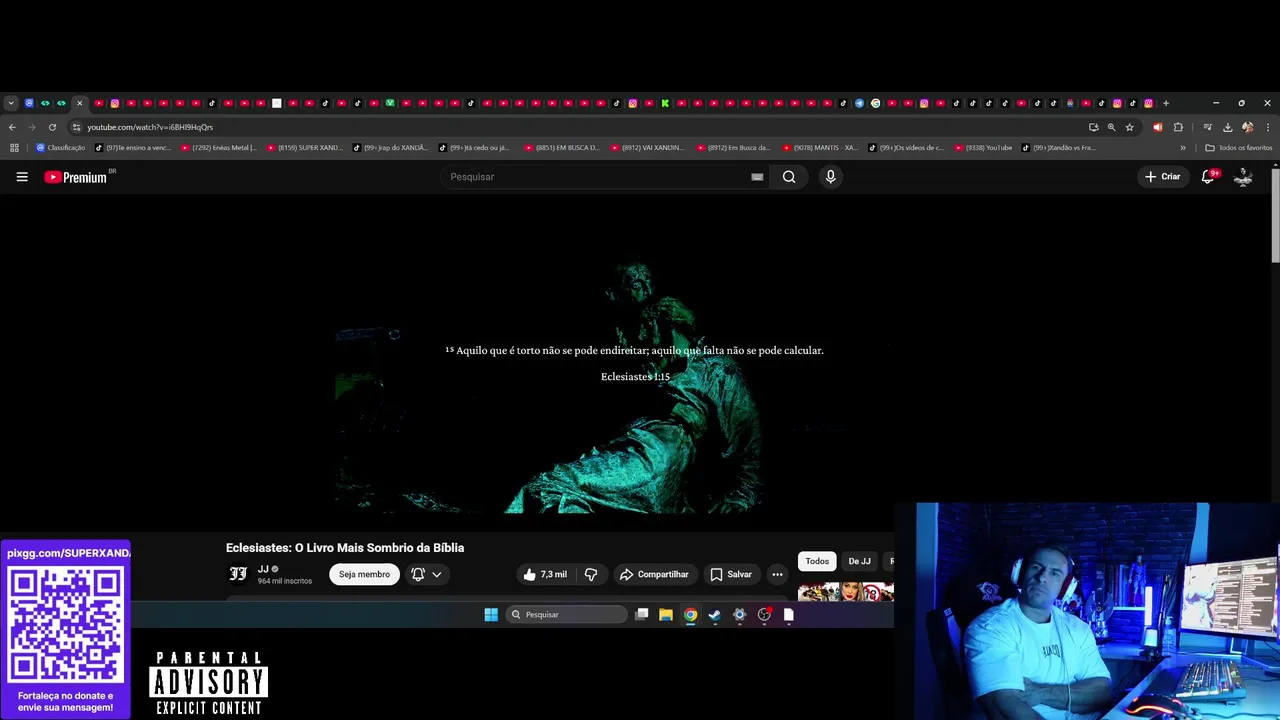Open the on-screen keyboard icon in search box
Viewport: 1280px width, 720px height.
coord(757,177)
